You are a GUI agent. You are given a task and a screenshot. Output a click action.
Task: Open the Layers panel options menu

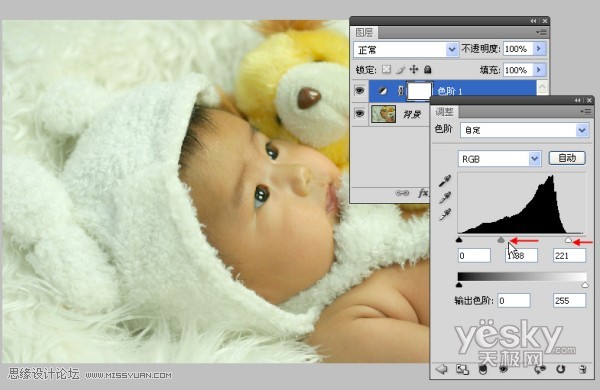(542, 33)
